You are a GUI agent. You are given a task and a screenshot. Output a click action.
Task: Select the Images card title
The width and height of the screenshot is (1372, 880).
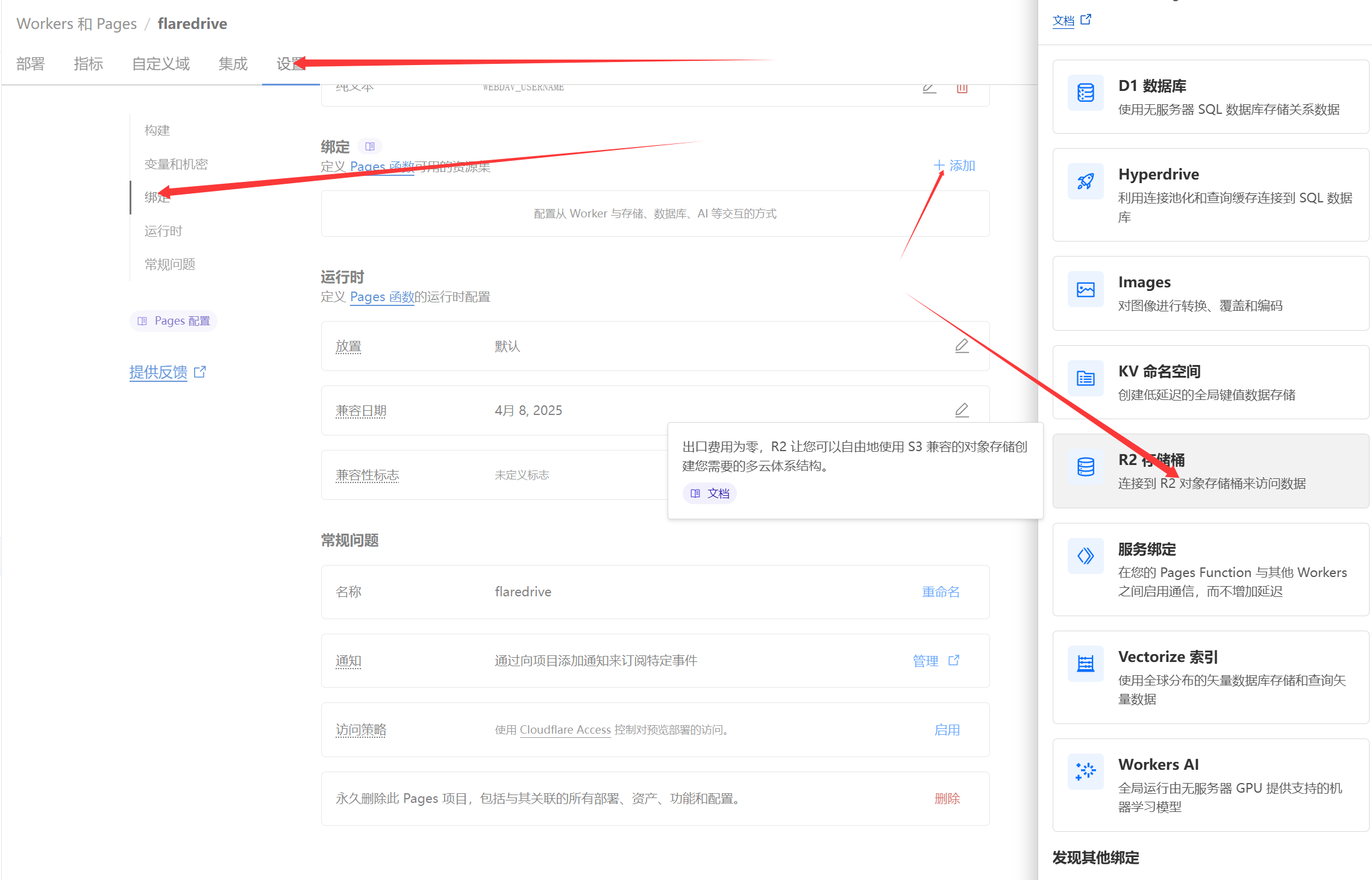point(1144,282)
